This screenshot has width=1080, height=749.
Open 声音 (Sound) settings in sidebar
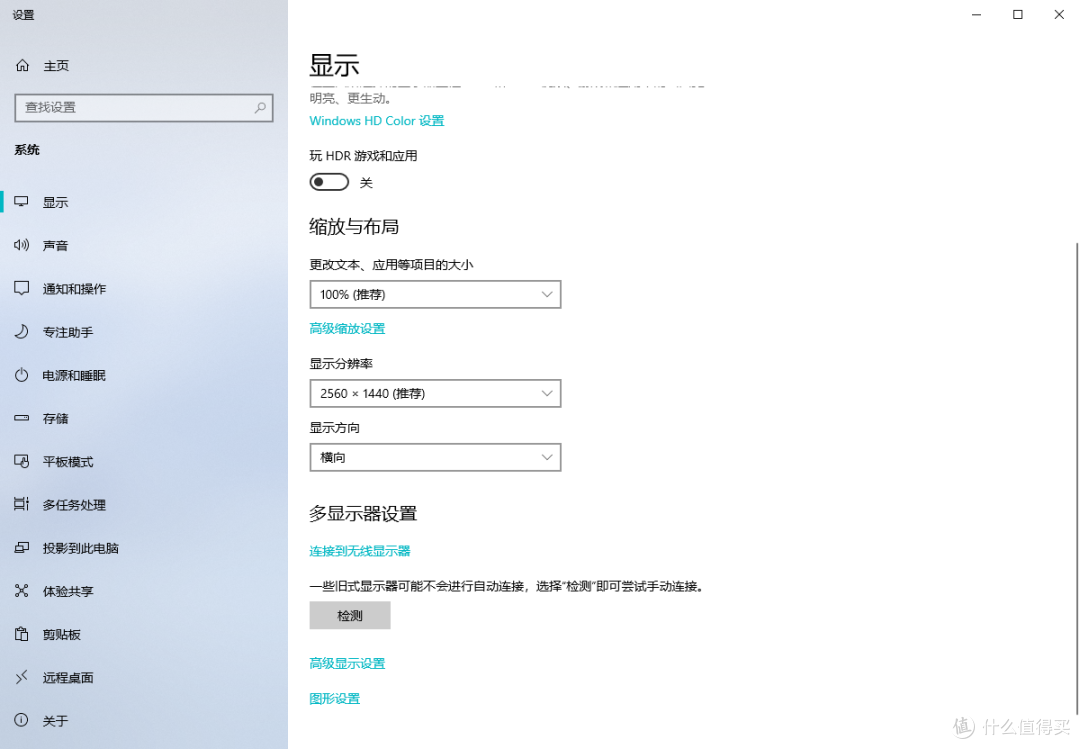pyautogui.click(x=55, y=245)
